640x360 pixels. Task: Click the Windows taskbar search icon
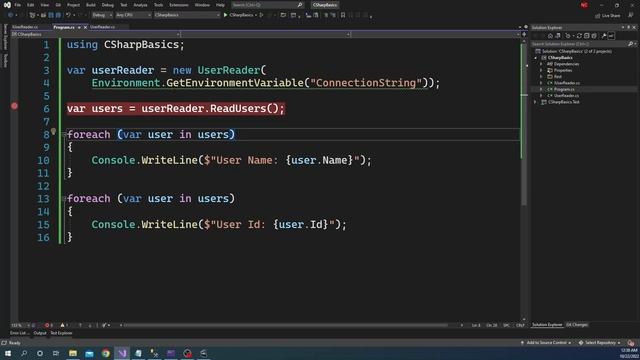pos(24,353)
